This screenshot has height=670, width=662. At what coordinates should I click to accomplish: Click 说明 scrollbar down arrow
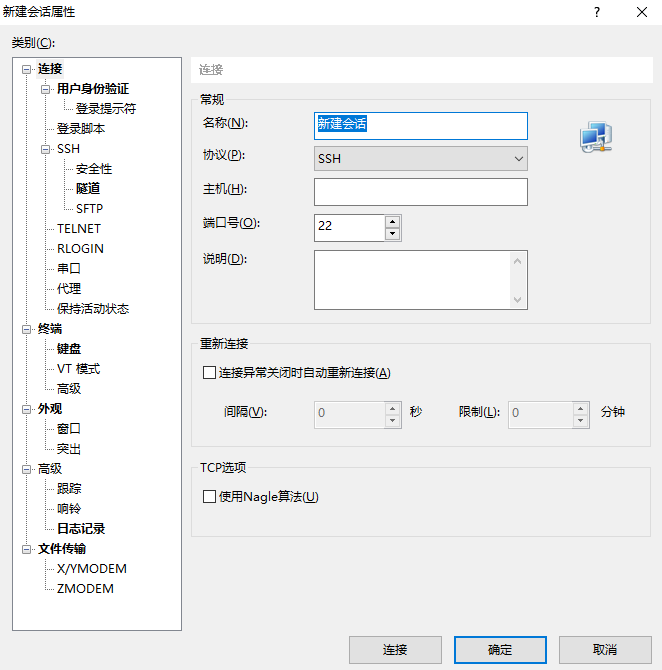pyautogui.click(x=518, y=299)
